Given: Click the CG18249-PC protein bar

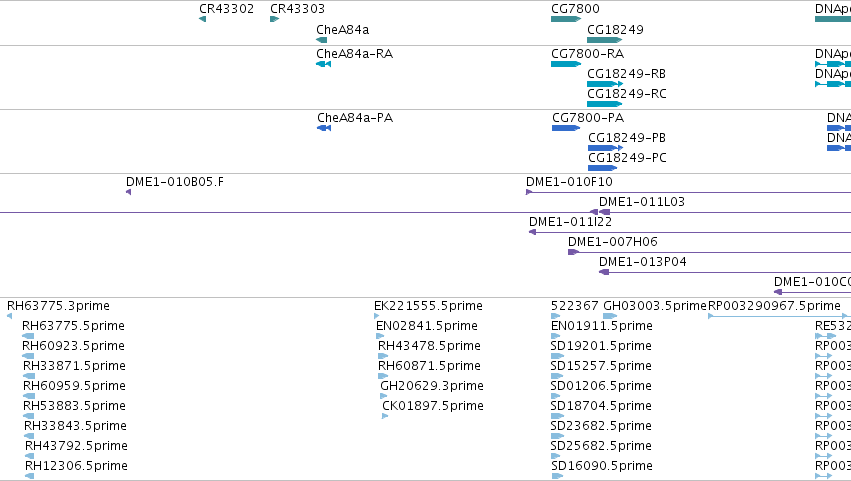Looking at the screenshot, I should pos(603,168).
